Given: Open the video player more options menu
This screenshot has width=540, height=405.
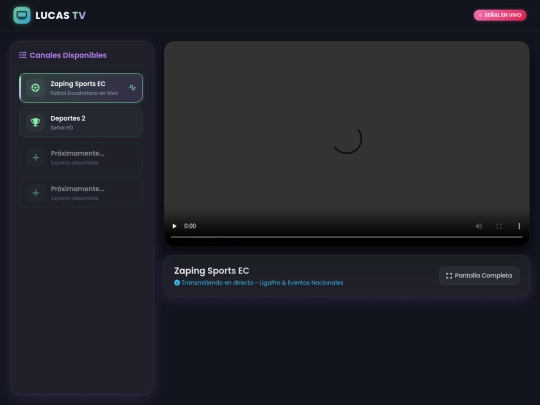Looking at the screenshot, I should point(519,226).
